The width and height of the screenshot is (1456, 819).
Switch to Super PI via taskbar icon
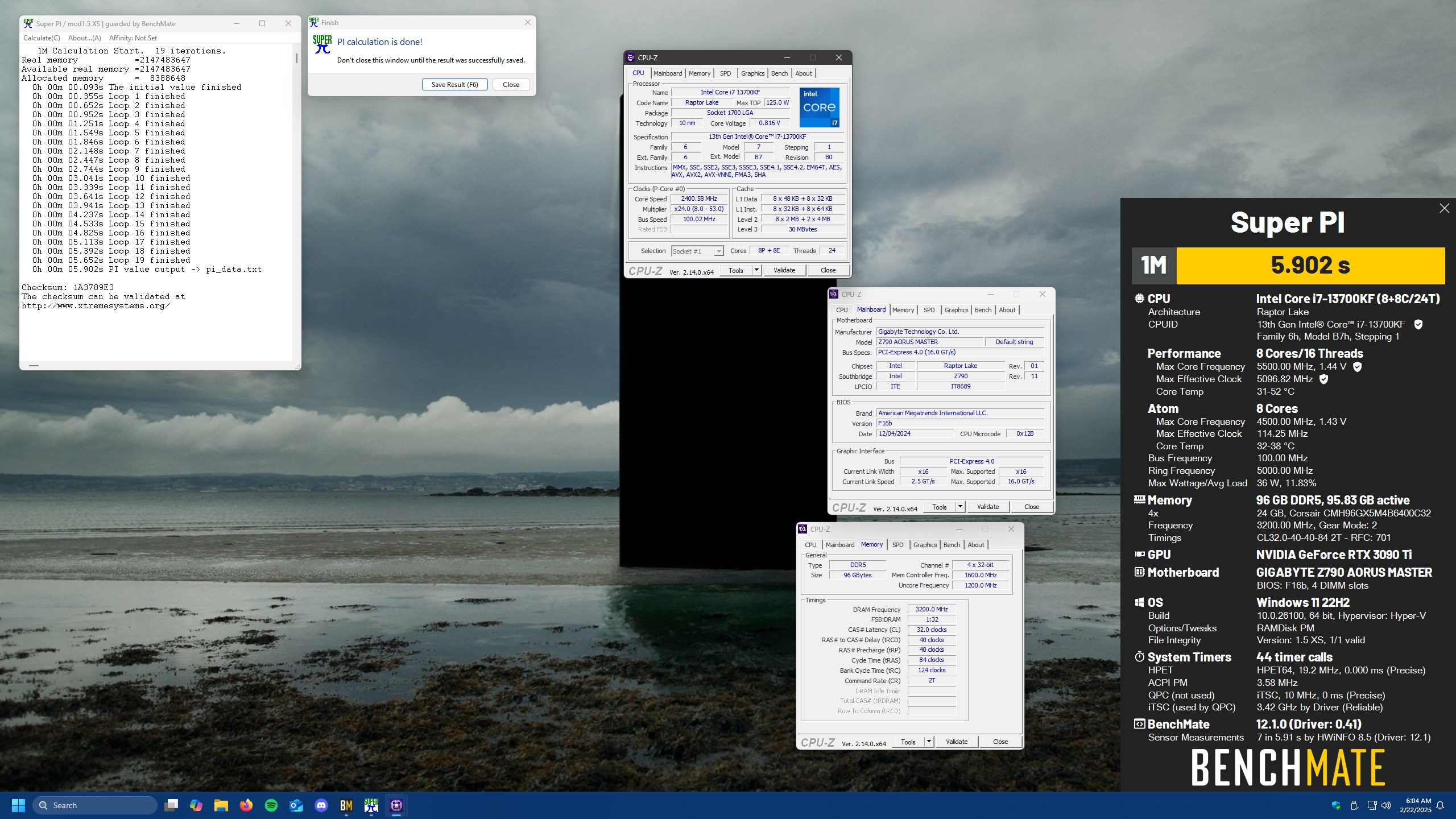371,805
